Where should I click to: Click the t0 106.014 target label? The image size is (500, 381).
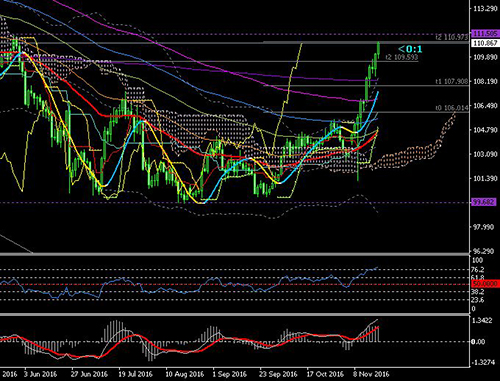(452, 108)
